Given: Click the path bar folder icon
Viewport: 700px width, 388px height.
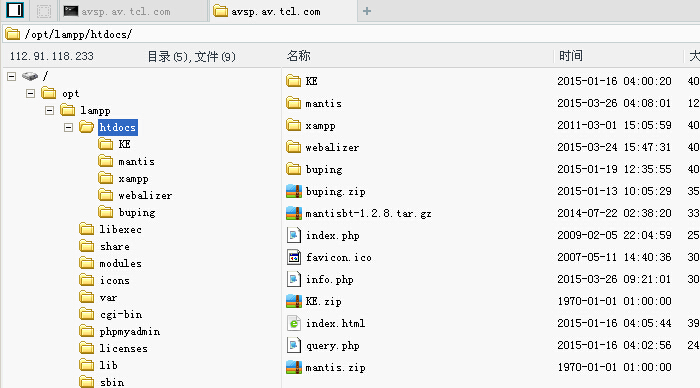Looking at the screenshot, I should (12, 34).
